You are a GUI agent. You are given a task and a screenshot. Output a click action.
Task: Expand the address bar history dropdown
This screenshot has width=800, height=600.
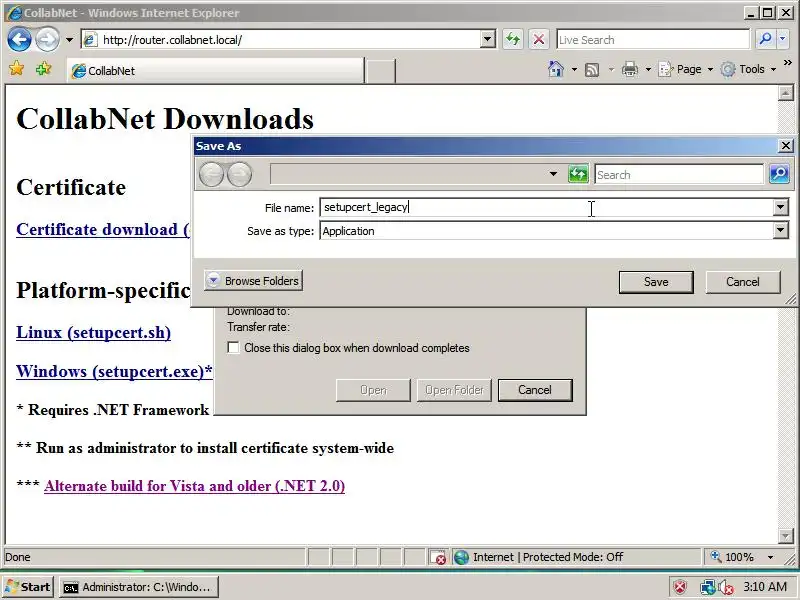point(487,39)
